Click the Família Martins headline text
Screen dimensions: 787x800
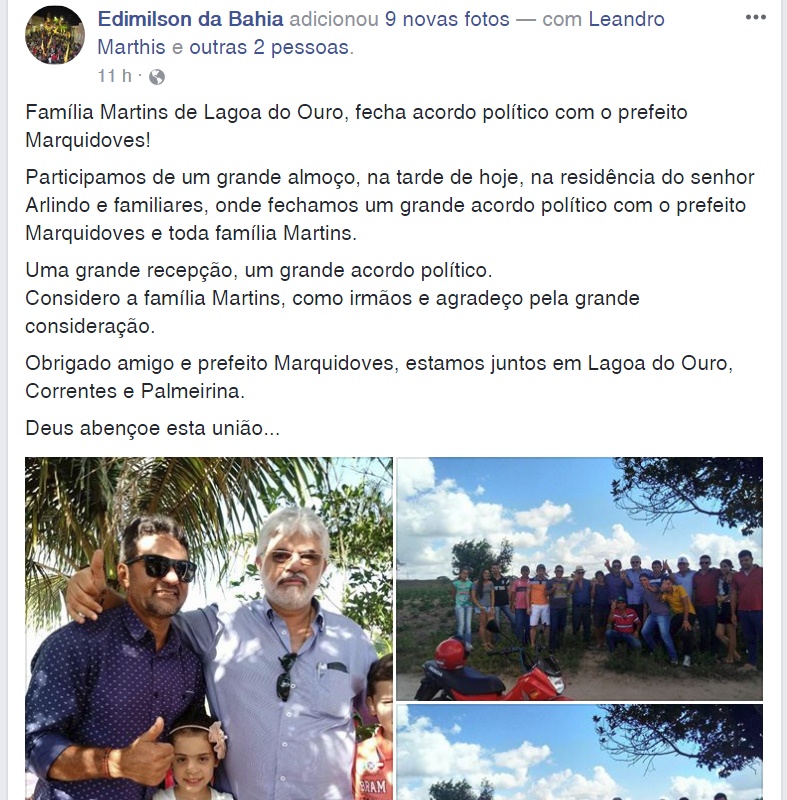click(356, 126)
